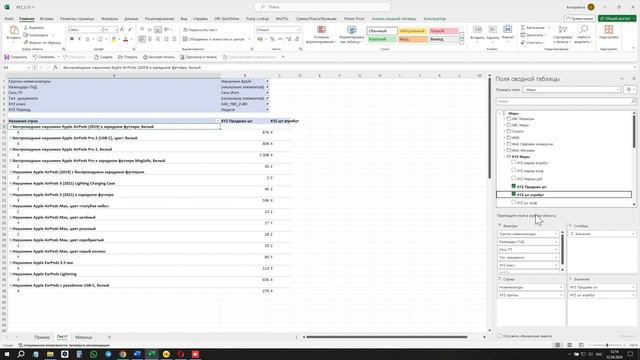Open the Группы номенклатуры filter dropdown in cell B1
The height and width of the screenshot is (360, 640).
(x=267, y=81)
